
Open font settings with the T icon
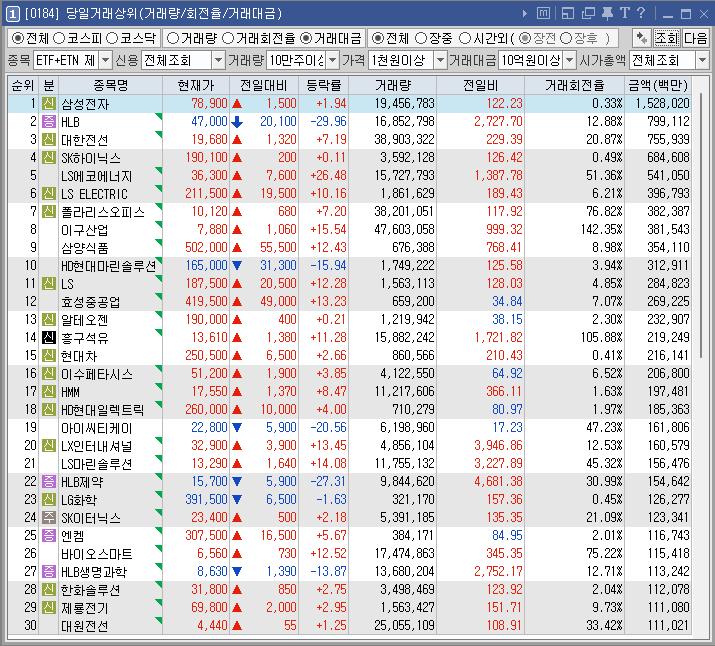point(625,13)
